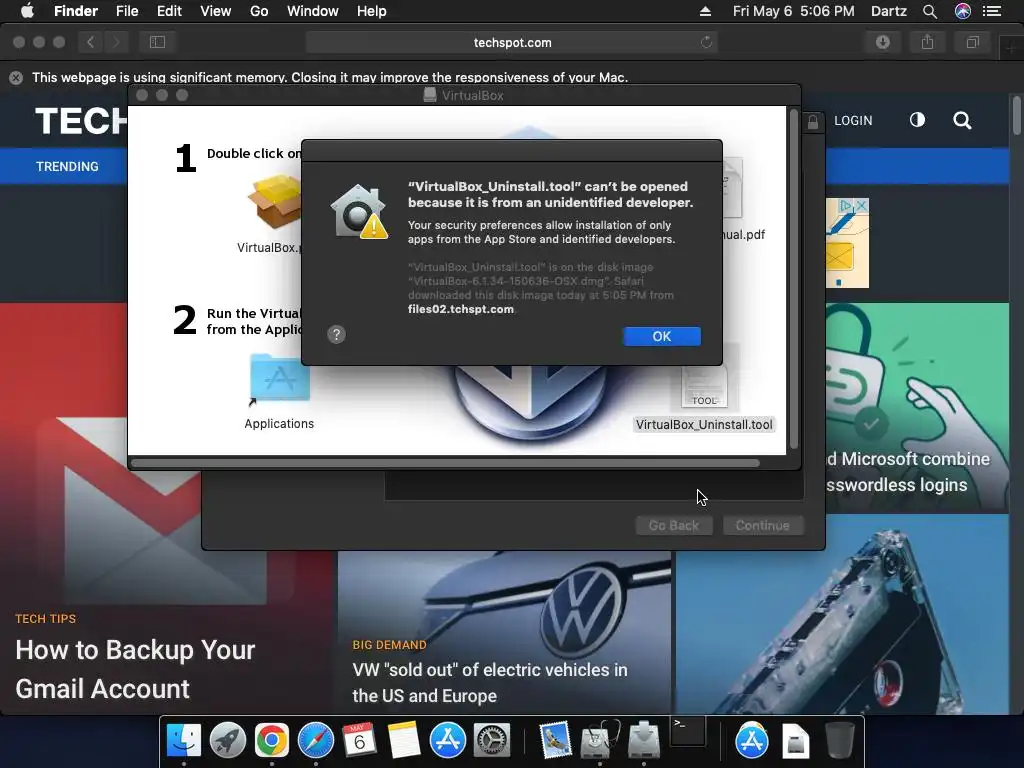Image resolution: width=1024 pixels, height=768 pixels.
Task: Click the techspot.com address bar
Action: pos(512,42)
